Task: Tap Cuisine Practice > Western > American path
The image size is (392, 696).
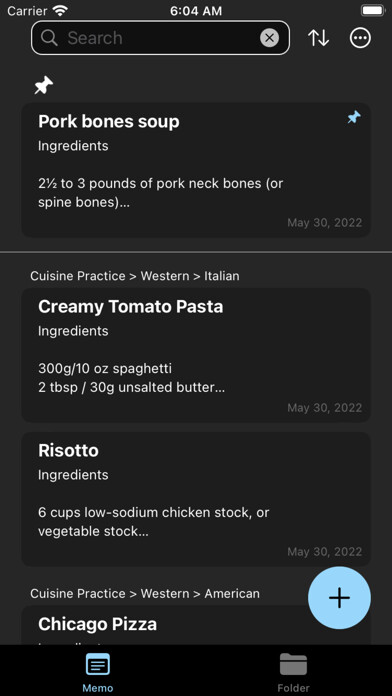Action: [x=145, y=593]
